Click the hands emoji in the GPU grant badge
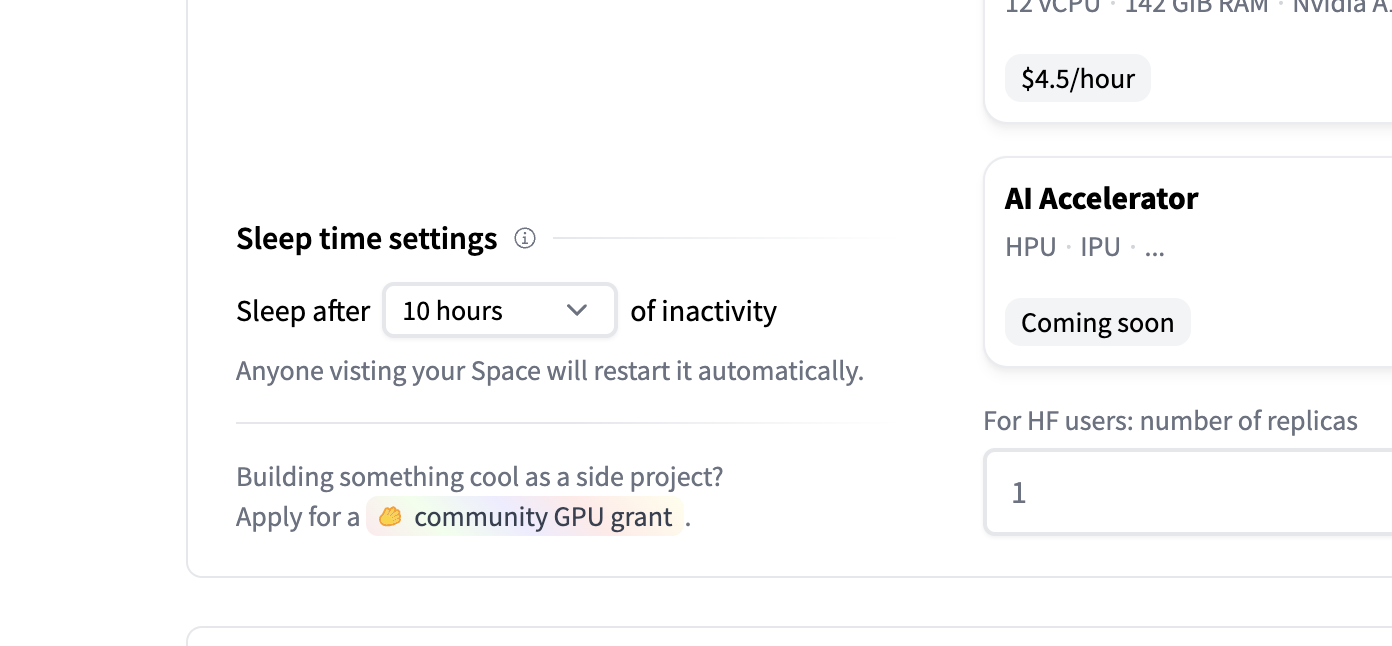Screen dimensions: 1392x646 (390, 517)
